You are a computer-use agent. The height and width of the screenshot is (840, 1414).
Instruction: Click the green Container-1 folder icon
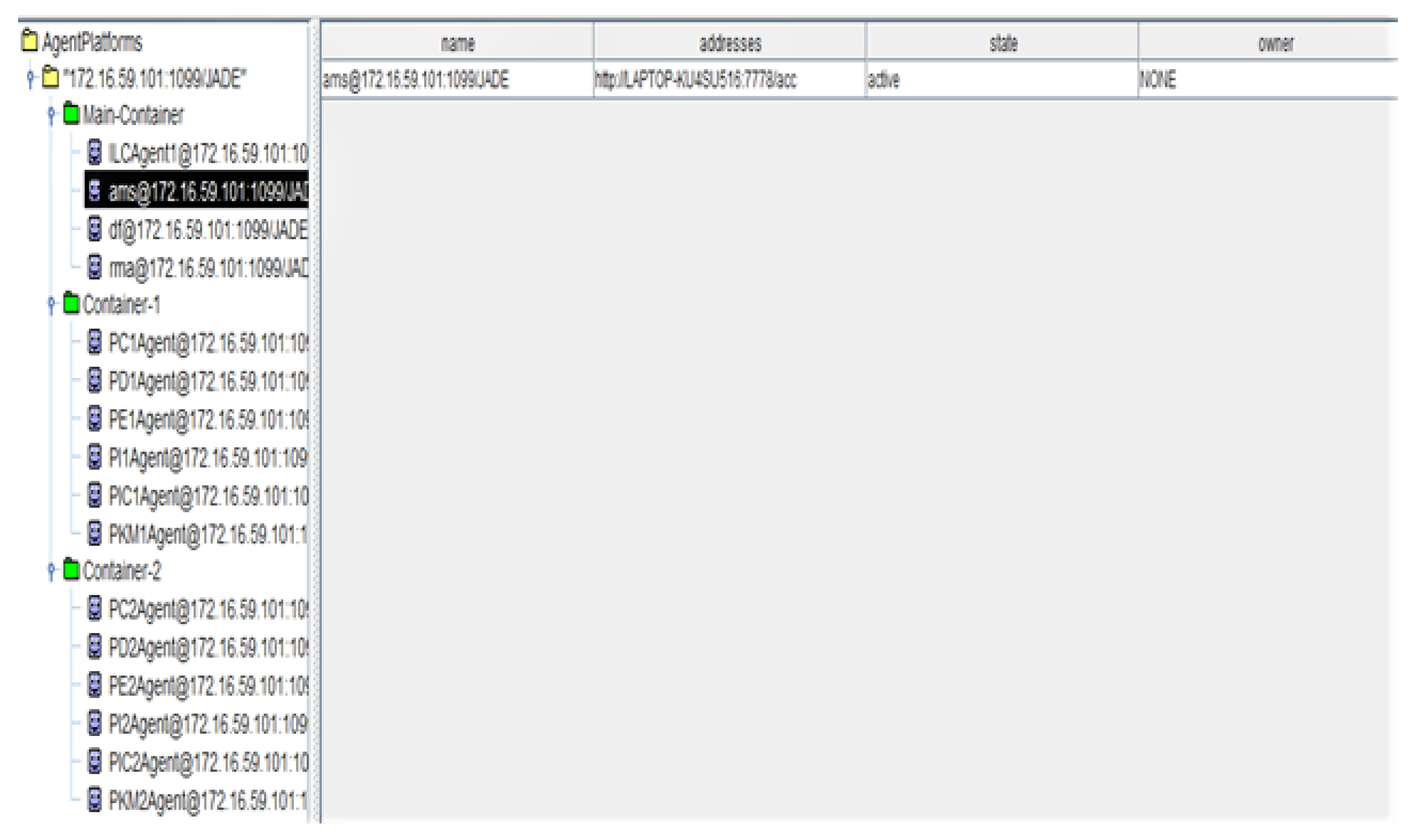coord(70,303)
